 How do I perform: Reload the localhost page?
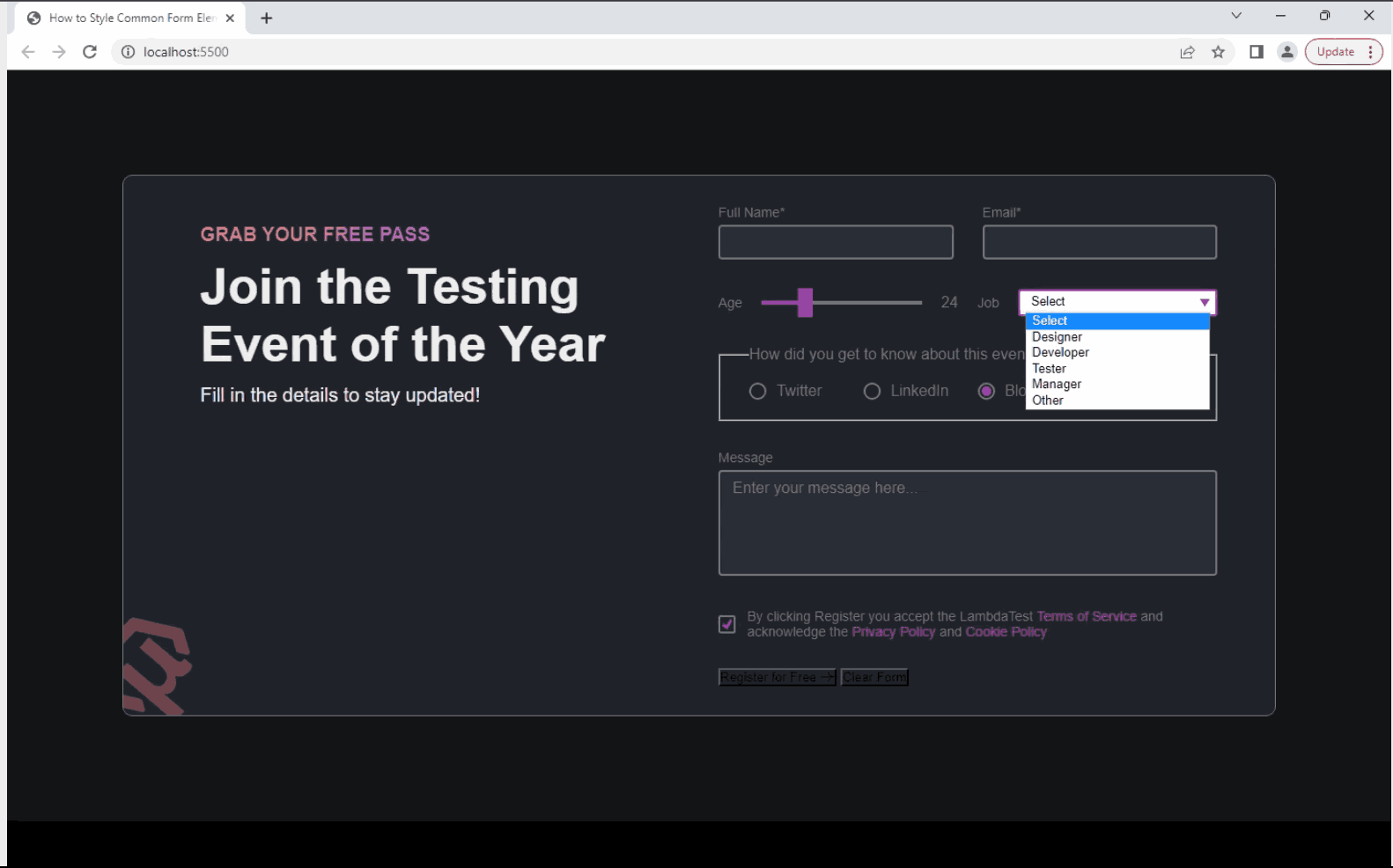point(90,52)
